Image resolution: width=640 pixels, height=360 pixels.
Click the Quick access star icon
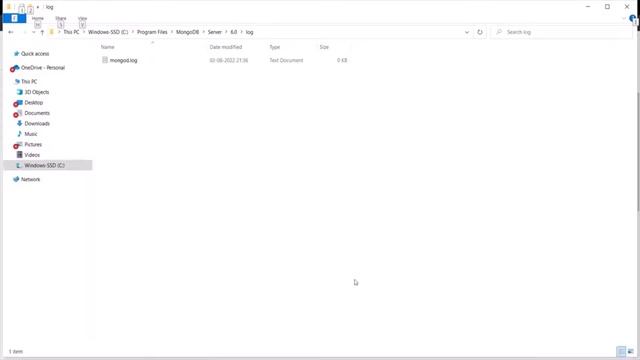[x=16, y=54]
